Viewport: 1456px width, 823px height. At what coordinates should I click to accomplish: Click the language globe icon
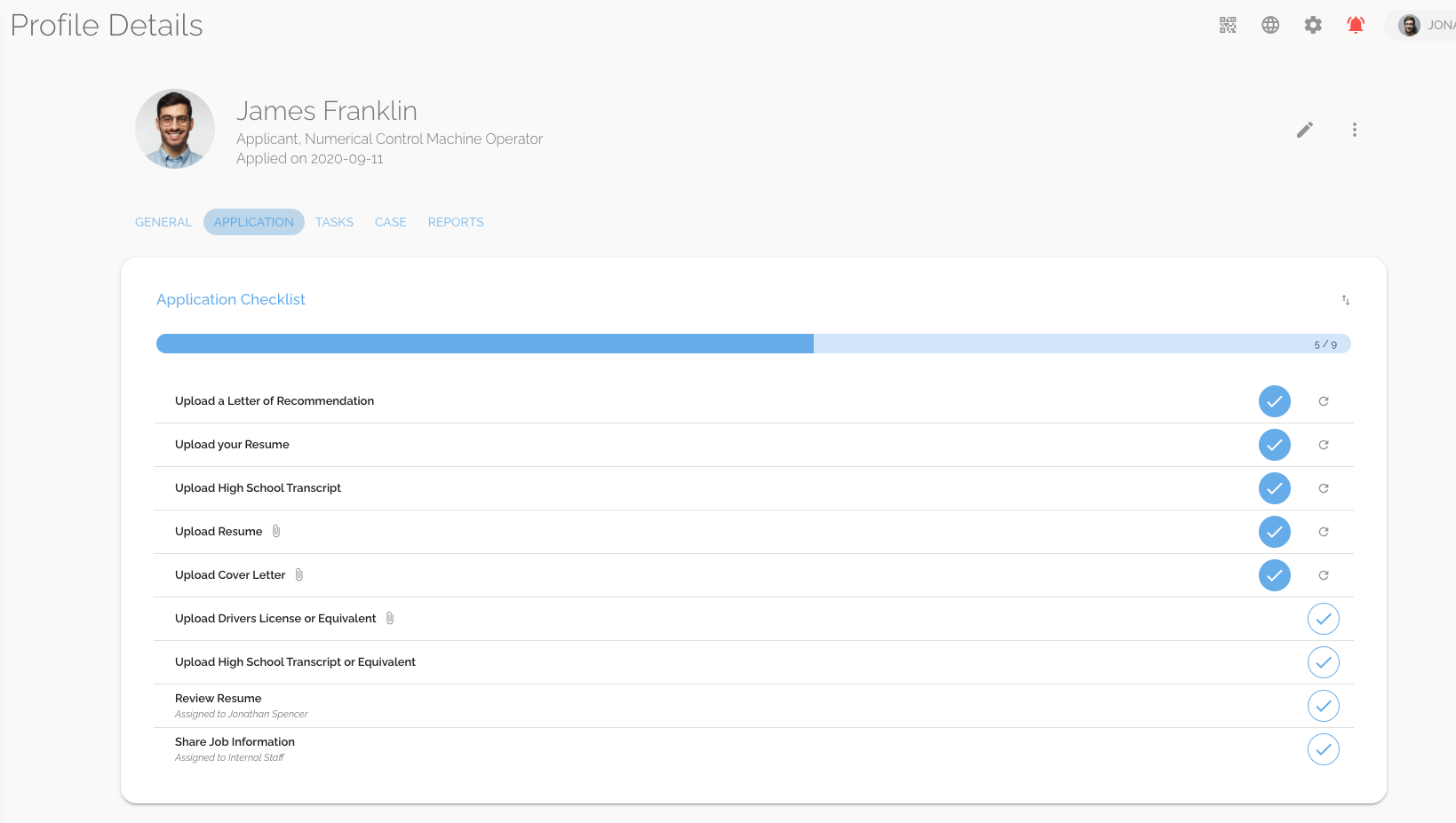tap(1270, 25)
